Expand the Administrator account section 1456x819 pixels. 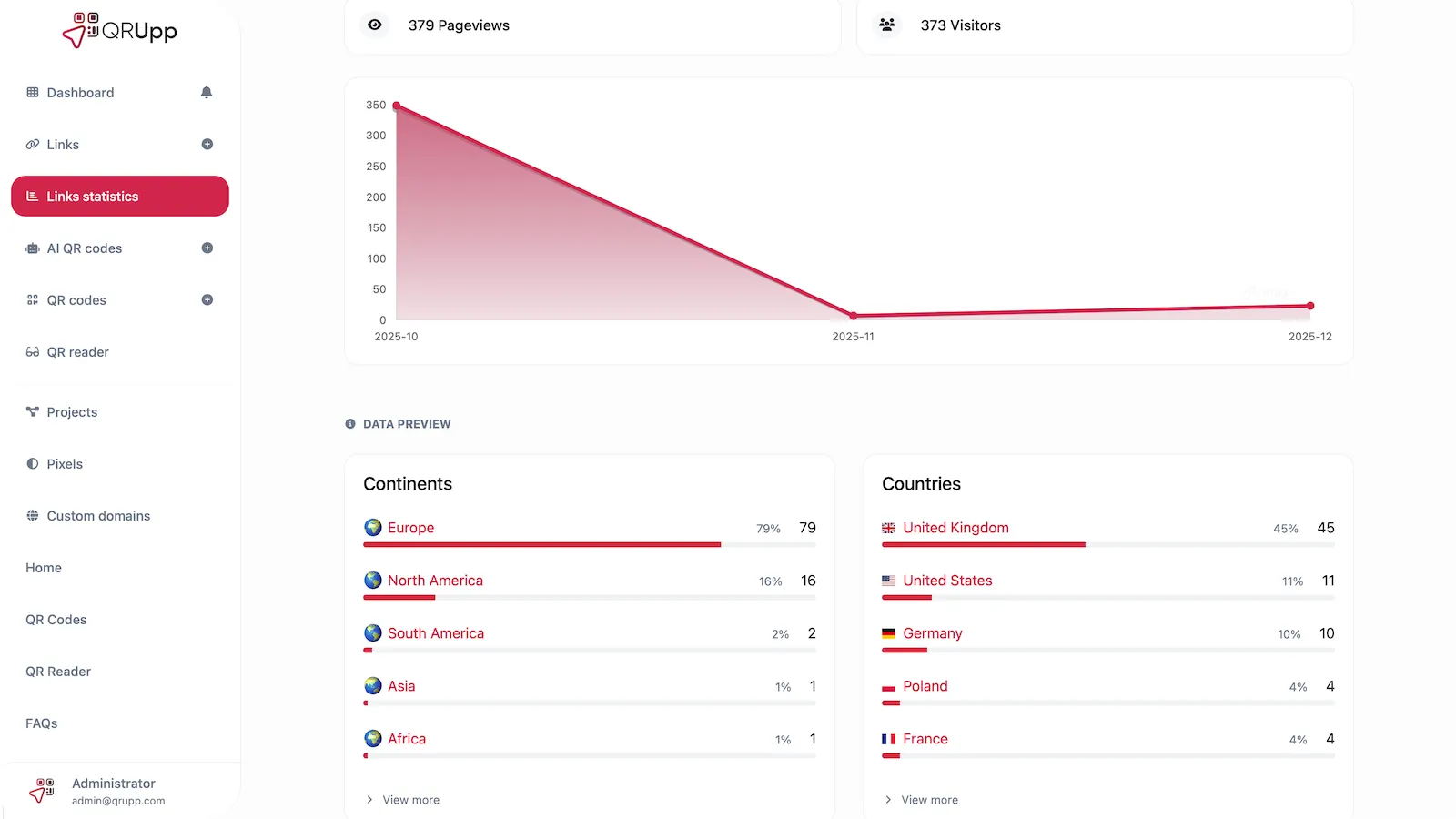[113, 790]
